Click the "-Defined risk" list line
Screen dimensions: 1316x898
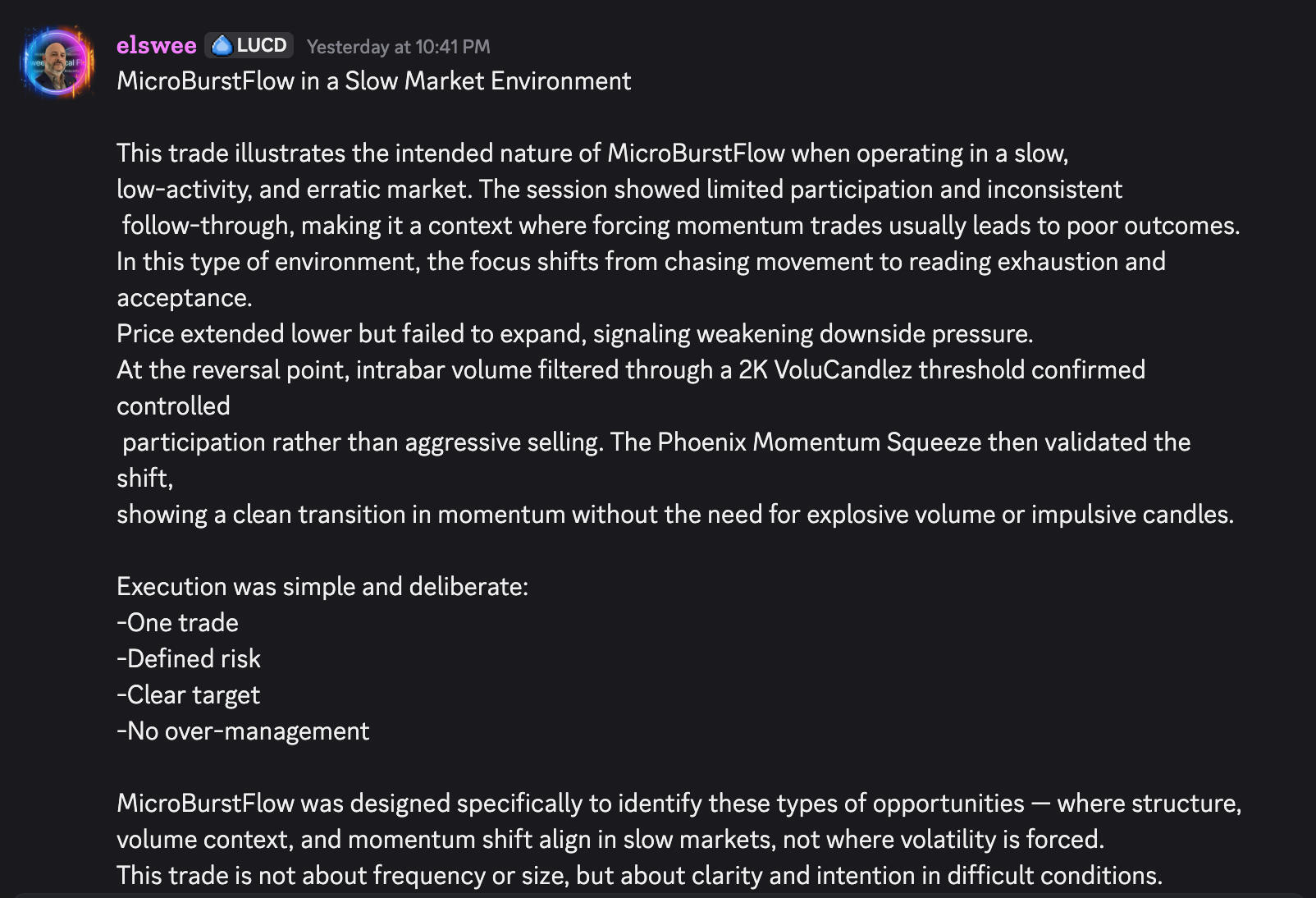(188, 659)
